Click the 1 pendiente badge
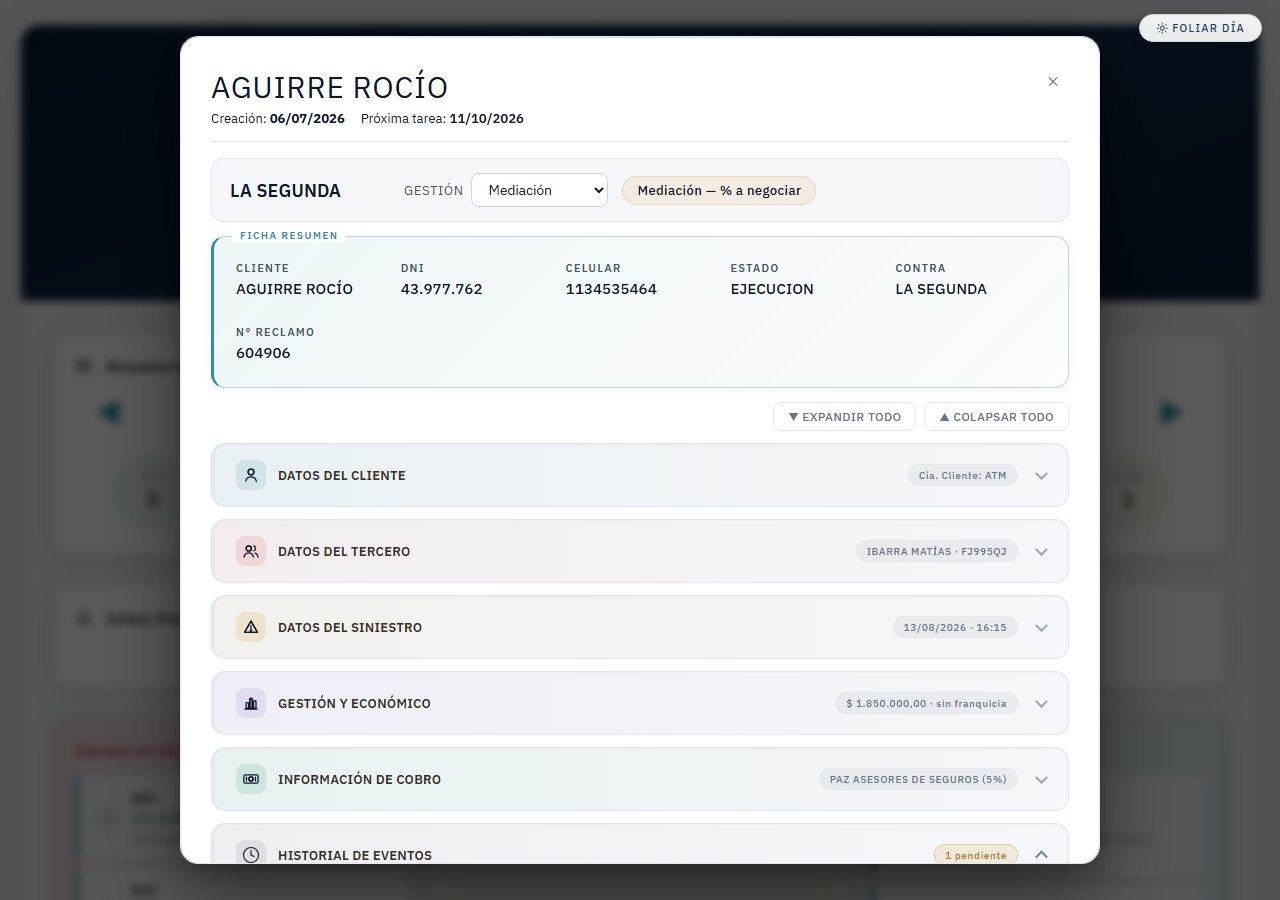 tap(976, 855)
